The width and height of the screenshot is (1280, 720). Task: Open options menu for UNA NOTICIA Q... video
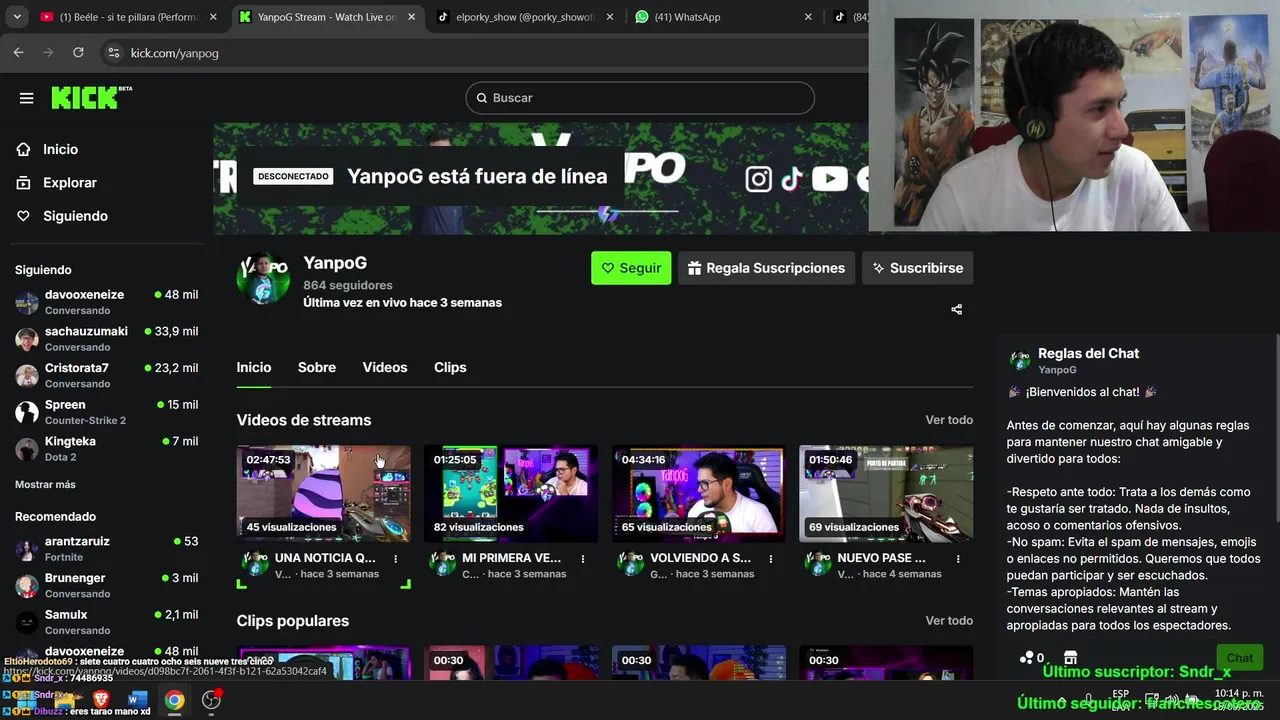[x=396, y=559]
